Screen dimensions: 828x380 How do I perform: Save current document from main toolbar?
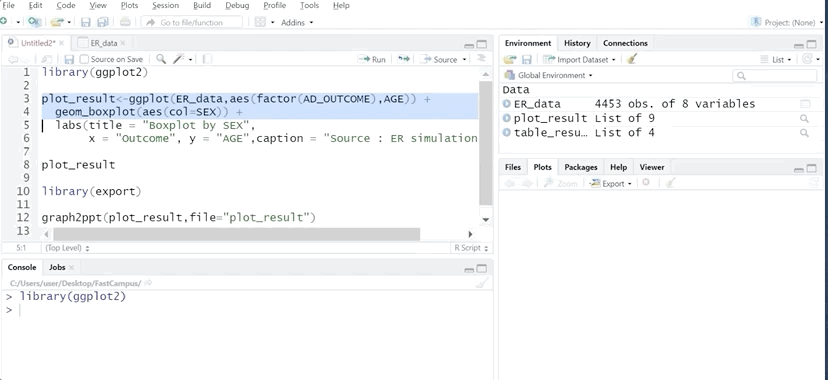click(86, 22)
